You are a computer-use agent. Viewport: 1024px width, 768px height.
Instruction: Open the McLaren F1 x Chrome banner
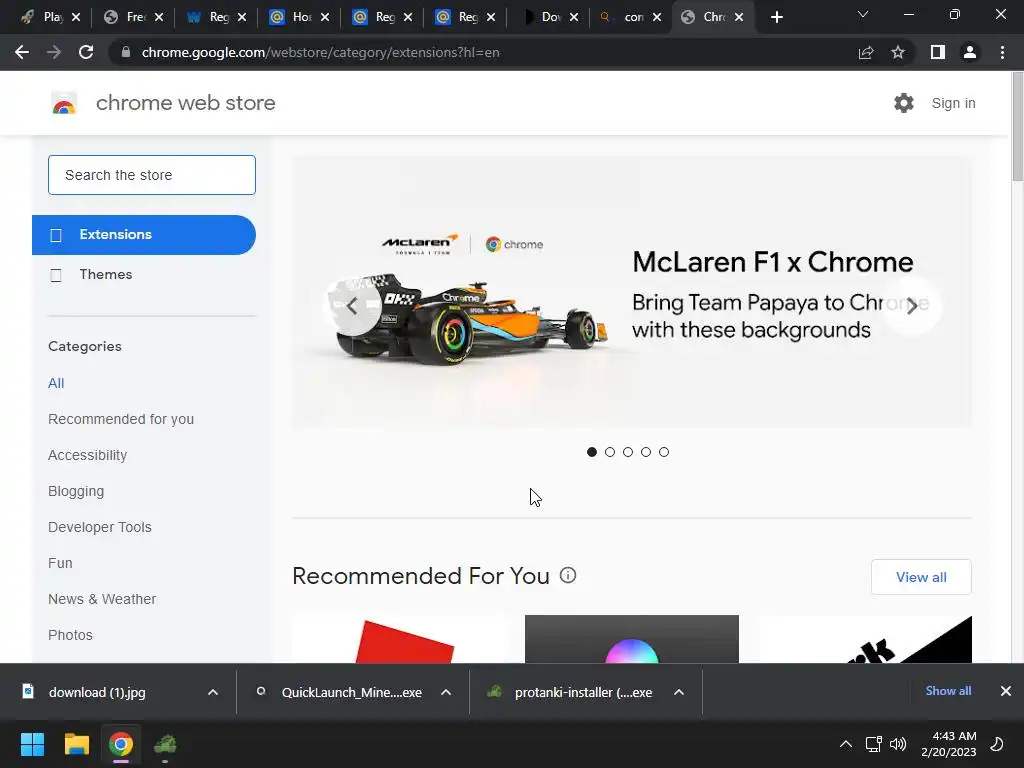click(x=632, y=292)
